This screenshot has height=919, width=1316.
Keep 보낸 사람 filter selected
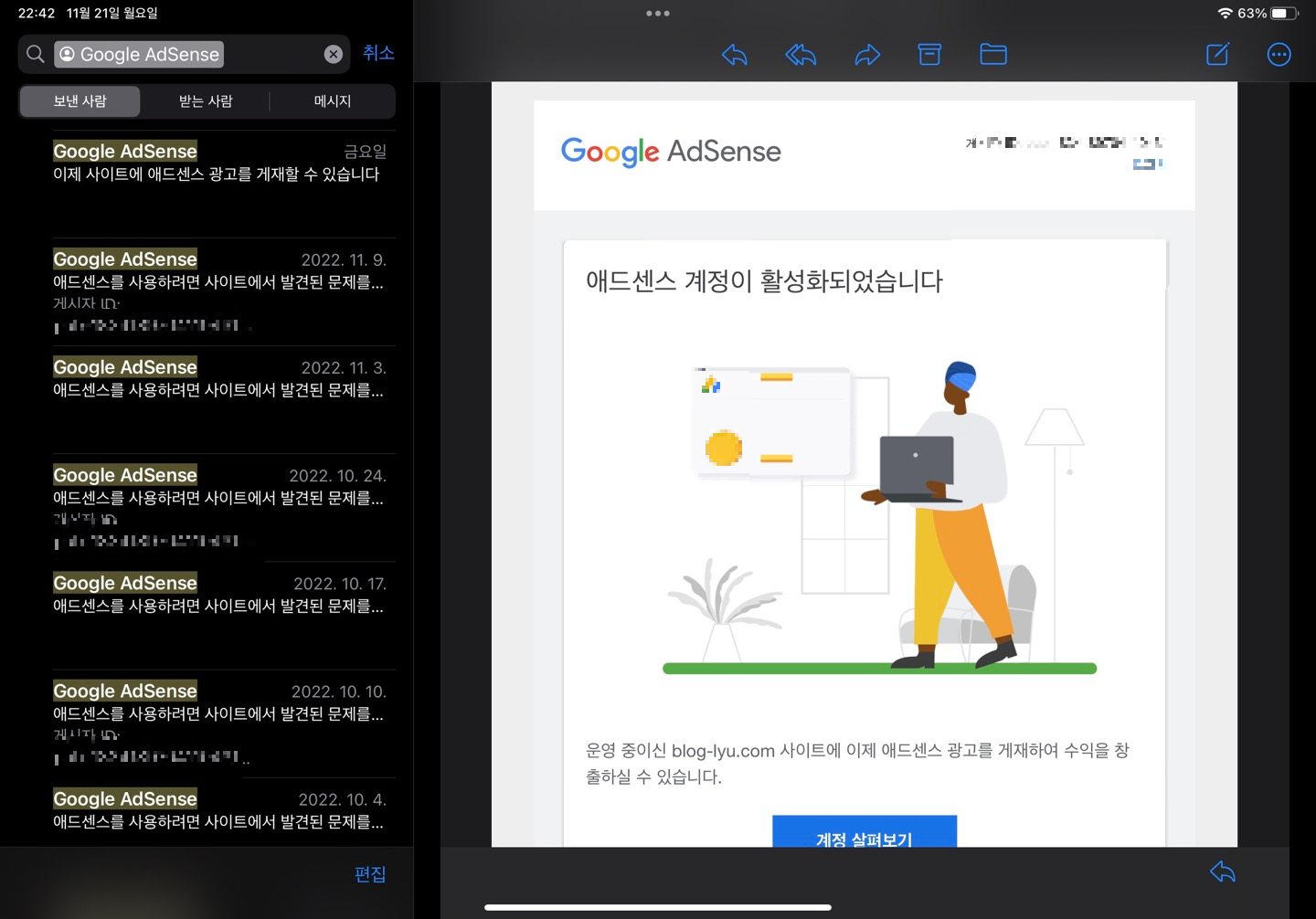pyautogui.click(x=79, y=101)
